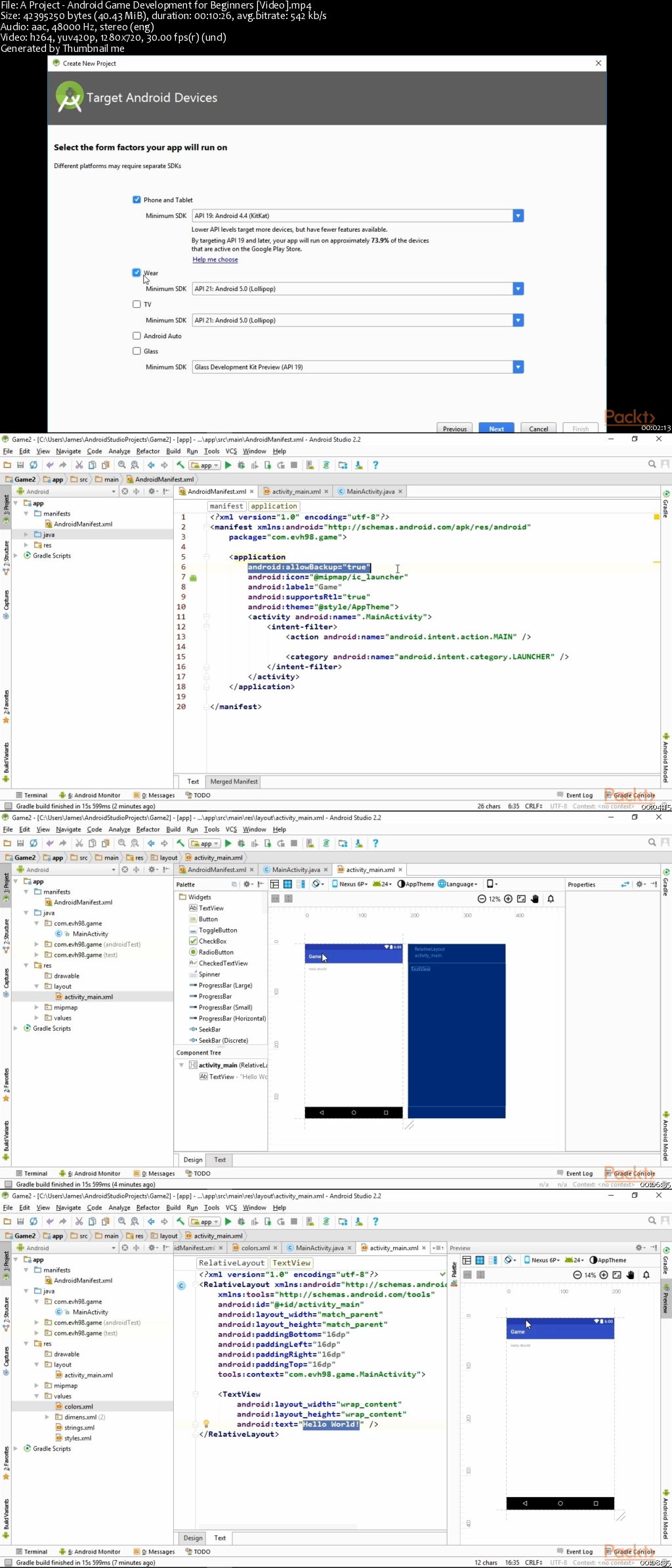Expand the java folder in the AndroidManifest window tree

[26, 534]
